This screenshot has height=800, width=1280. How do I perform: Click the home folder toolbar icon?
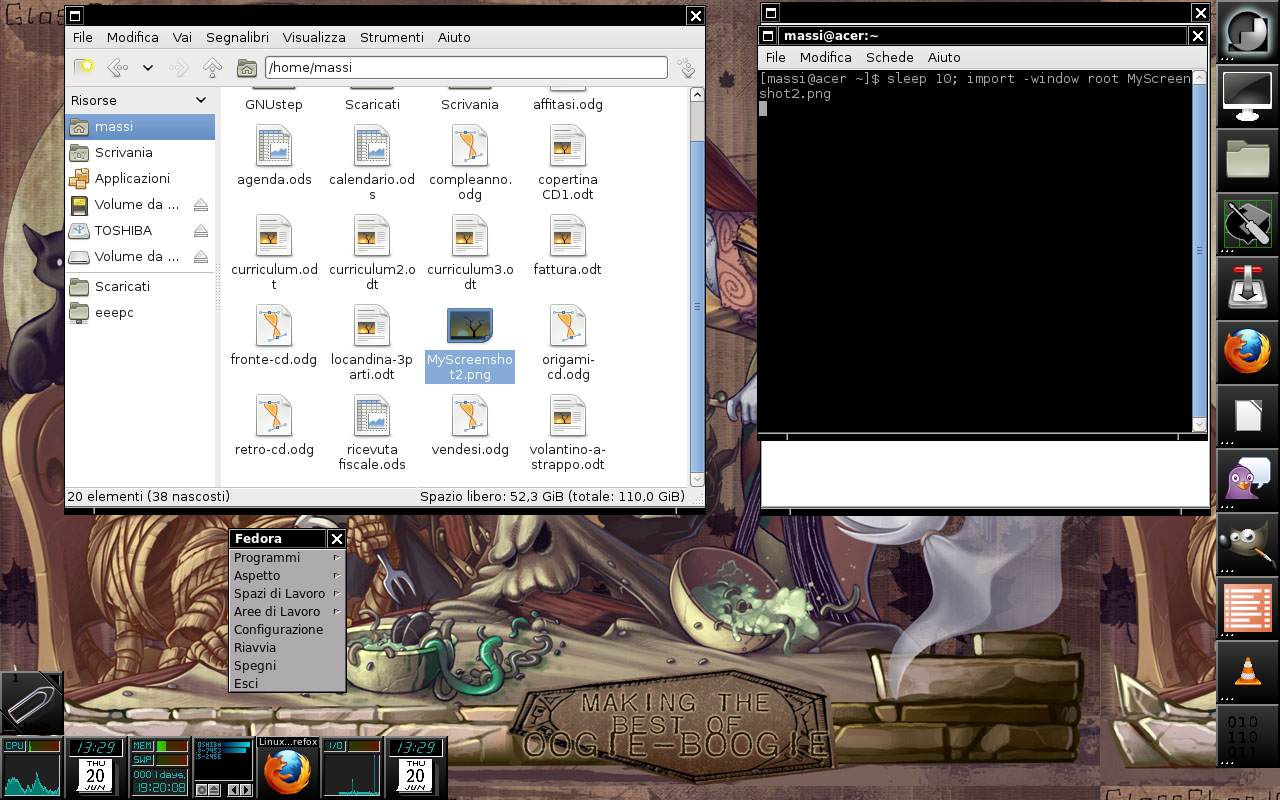tap(246, 68)
